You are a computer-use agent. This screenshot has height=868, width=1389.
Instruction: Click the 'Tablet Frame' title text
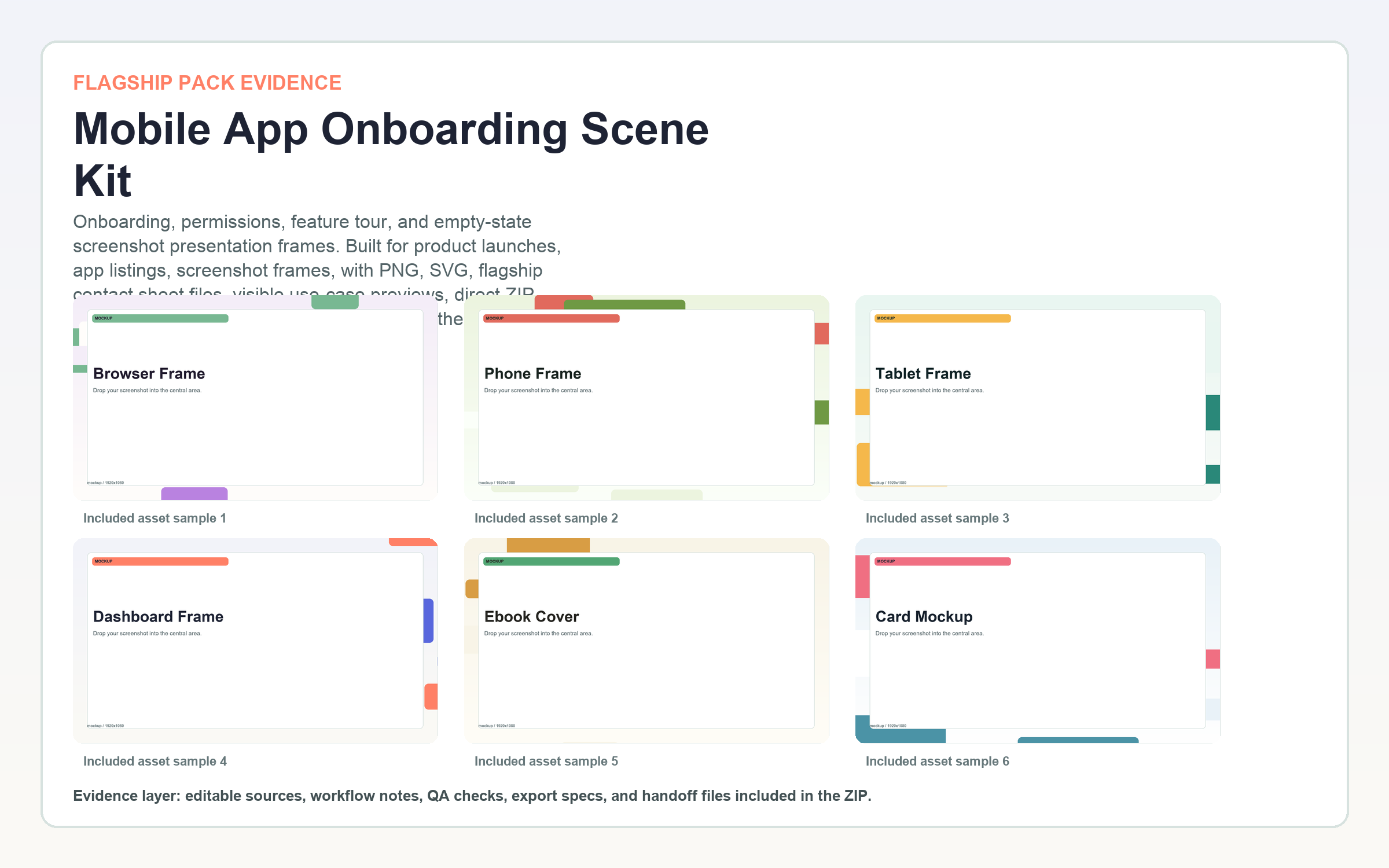click(x=923, y=374)
